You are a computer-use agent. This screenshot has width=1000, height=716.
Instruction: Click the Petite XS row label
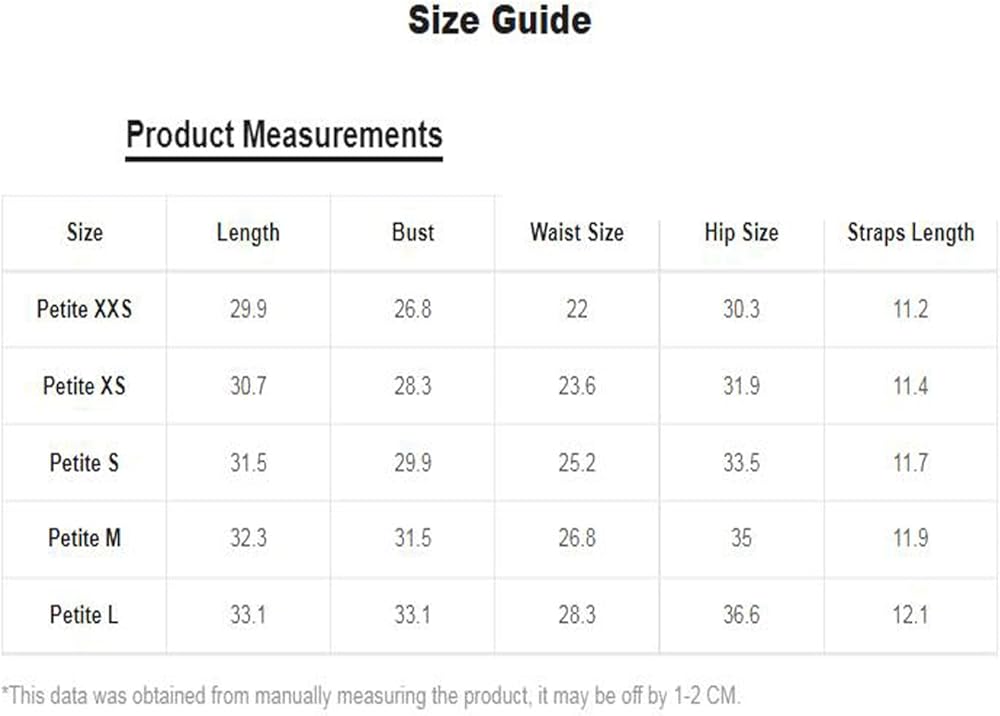click(84, 386)
